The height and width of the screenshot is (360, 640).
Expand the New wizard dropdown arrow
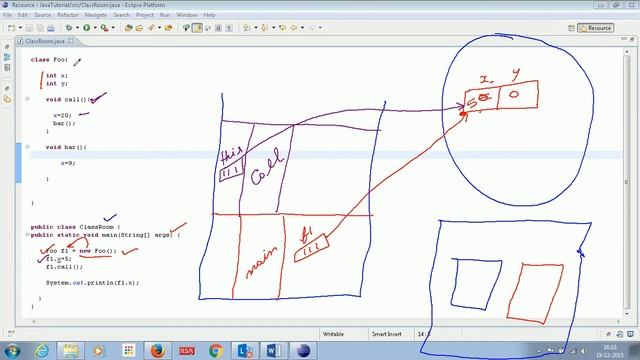20,28
